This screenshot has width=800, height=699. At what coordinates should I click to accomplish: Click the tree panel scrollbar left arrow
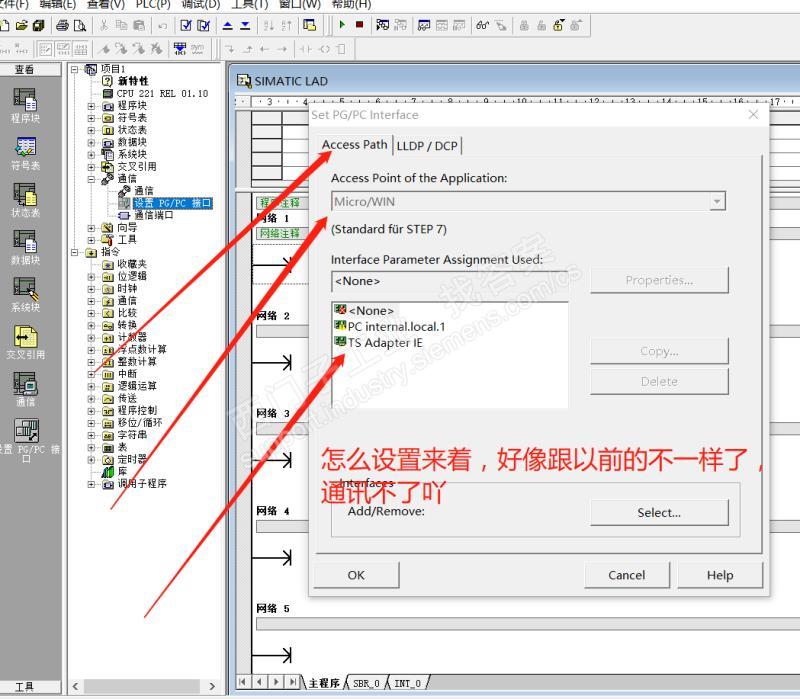(x=76, y=686)
